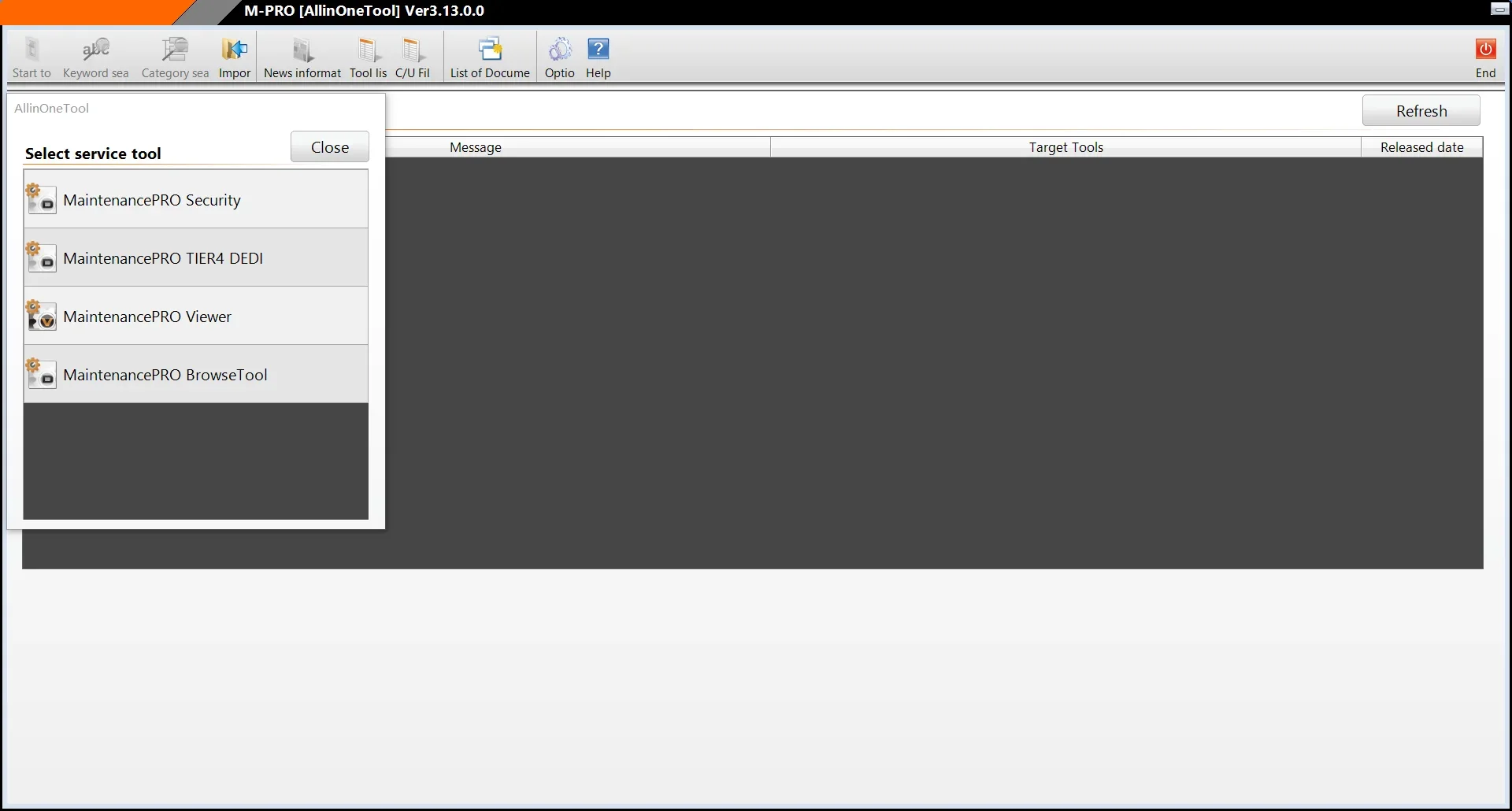Open the Tool list icon
Image resolution: width=1512 pixels, height=811 pixels.
[x=368, y=57]
